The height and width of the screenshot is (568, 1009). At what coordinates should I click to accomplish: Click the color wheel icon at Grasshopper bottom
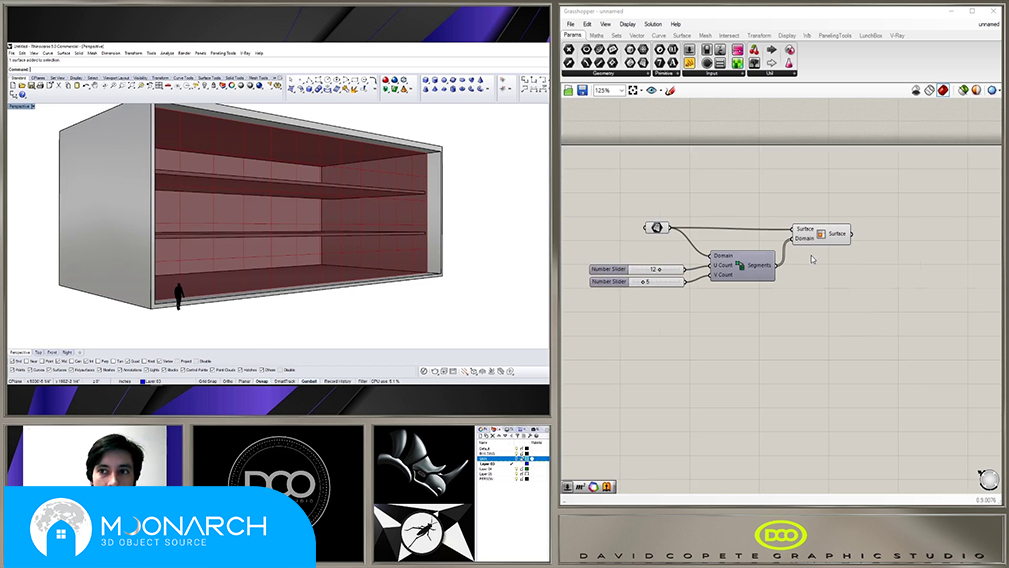(x=593, y=487)
